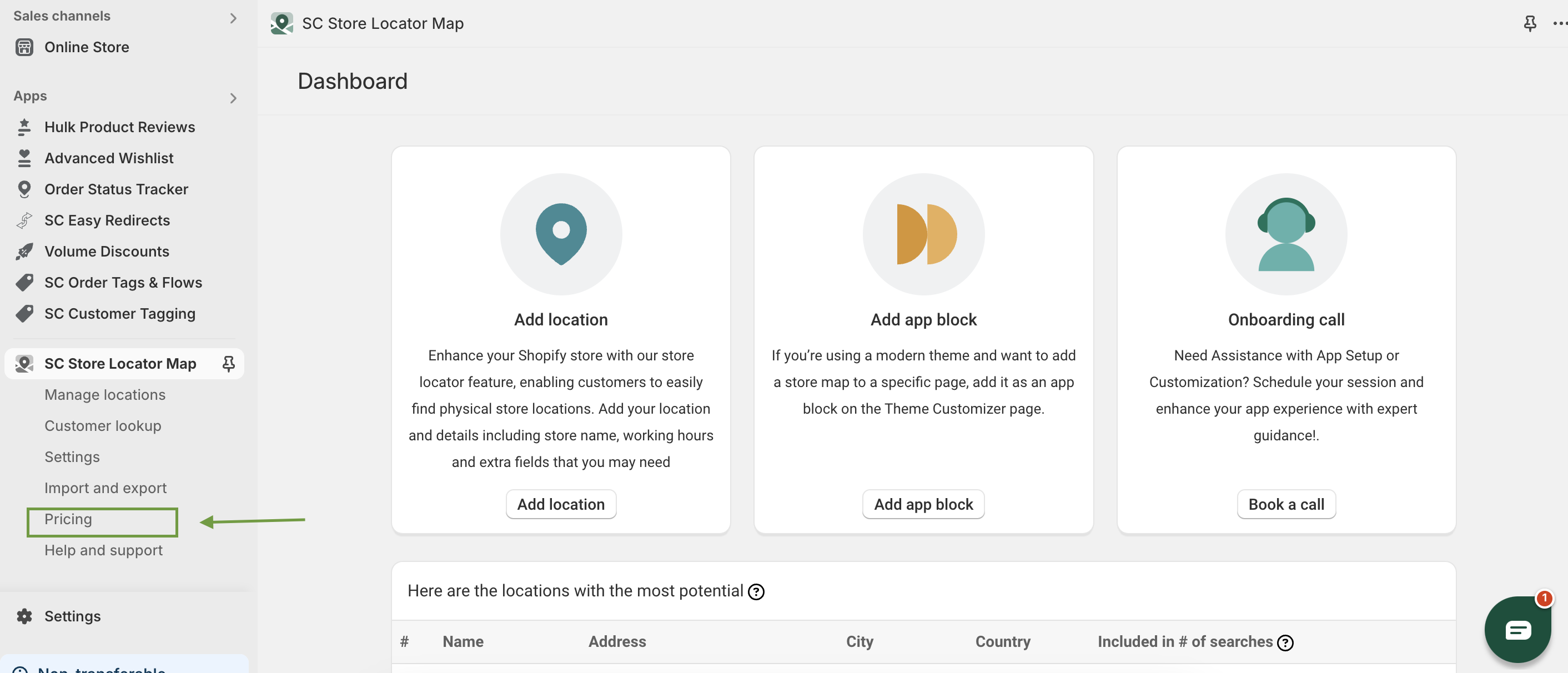Click help icon next to Included in searches

[1285, 642]
